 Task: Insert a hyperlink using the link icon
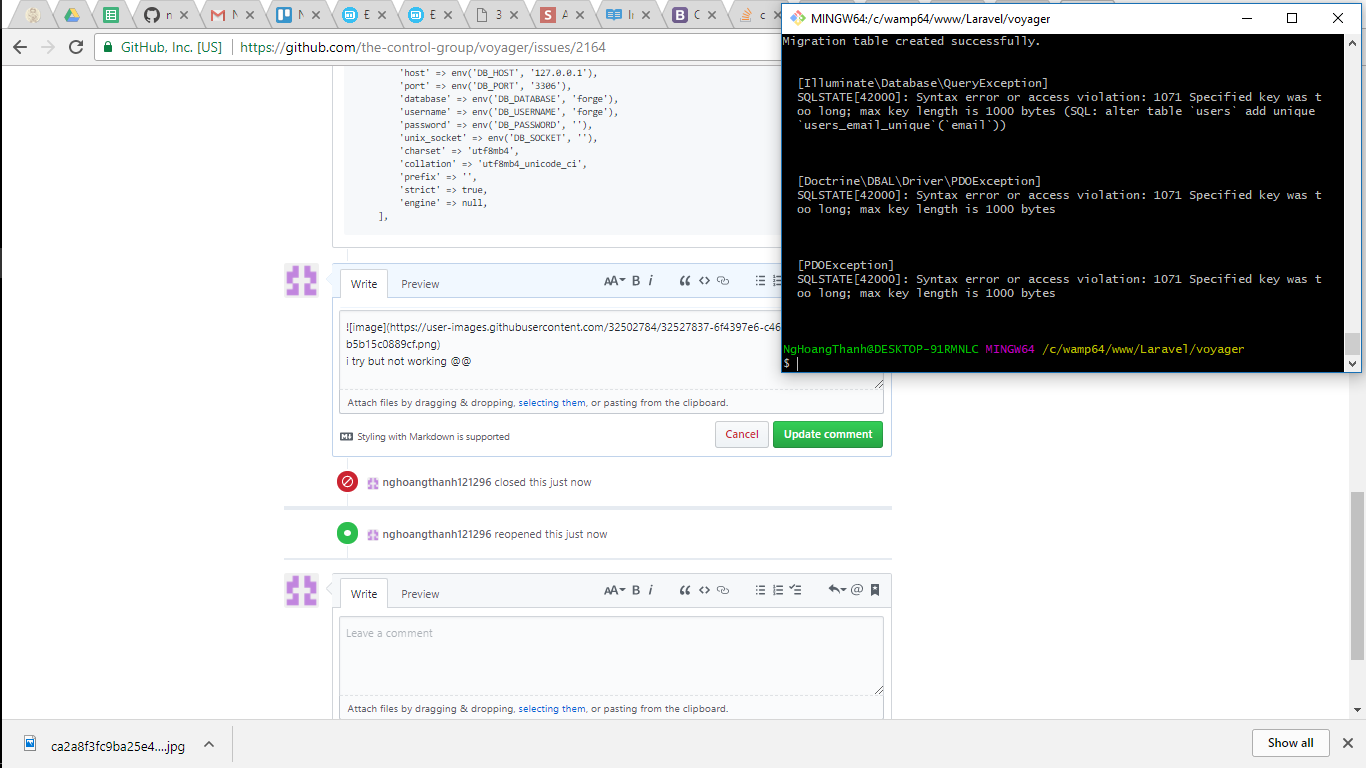(723, 280)
